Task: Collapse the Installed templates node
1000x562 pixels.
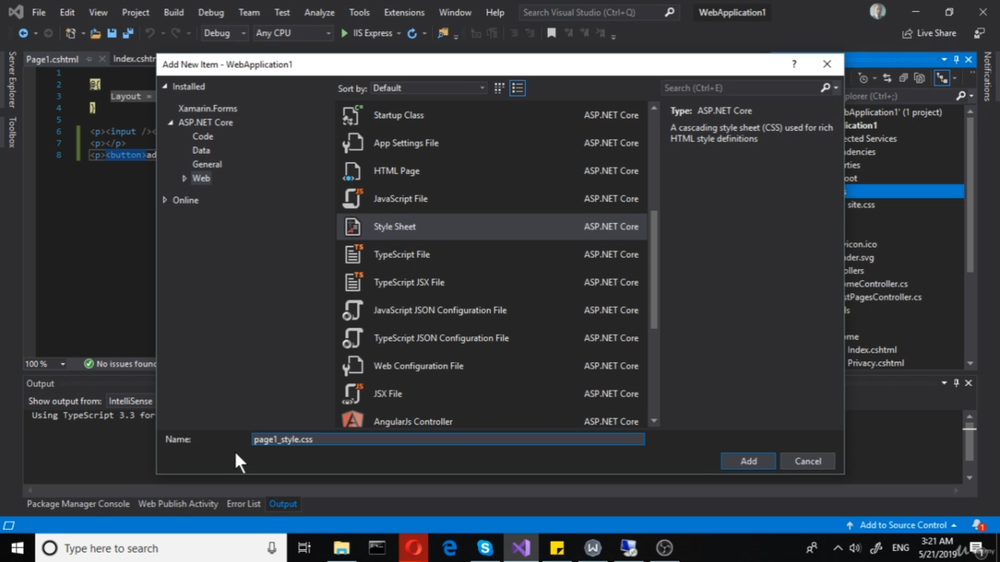Action: point(165,86)
